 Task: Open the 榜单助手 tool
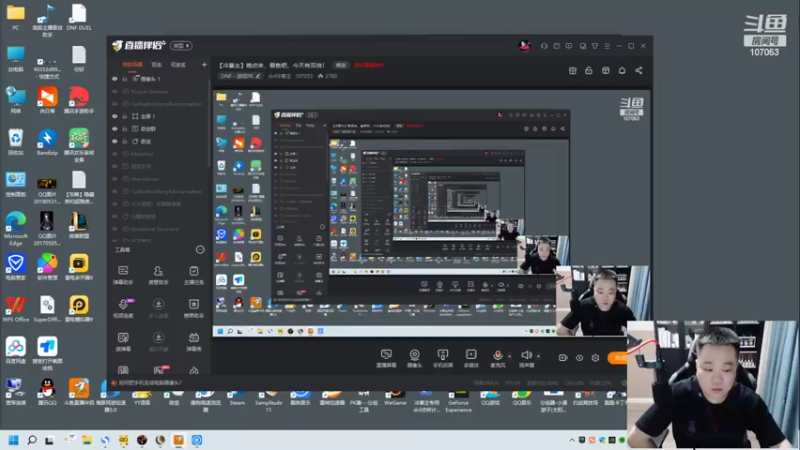point(193,308)
